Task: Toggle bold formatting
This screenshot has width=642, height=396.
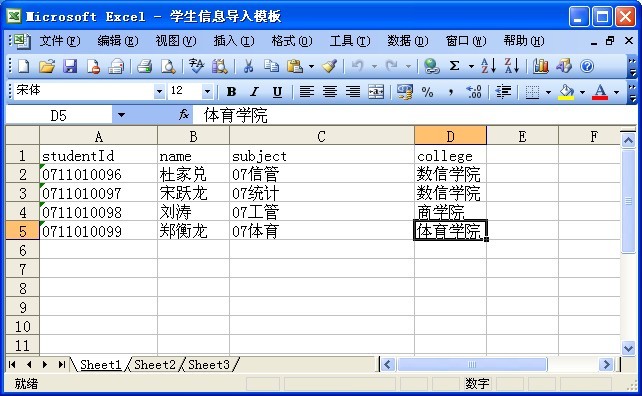Action: [231, 92]
